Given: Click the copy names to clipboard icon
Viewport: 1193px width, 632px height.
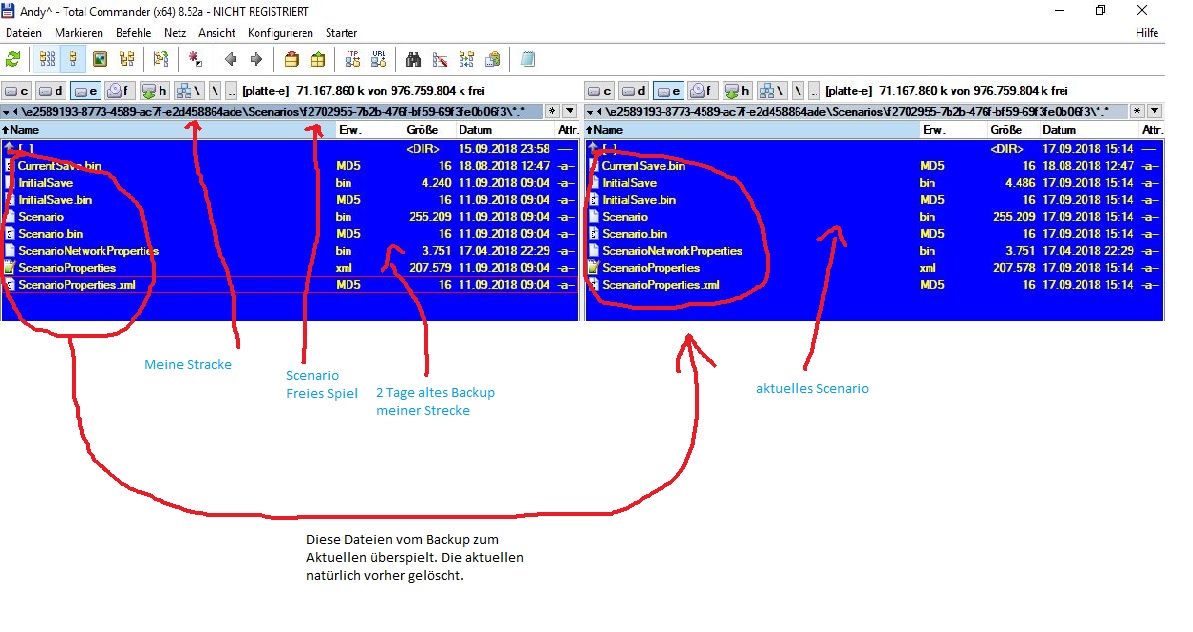Looking at the screenshot, I should pos(493,59).
